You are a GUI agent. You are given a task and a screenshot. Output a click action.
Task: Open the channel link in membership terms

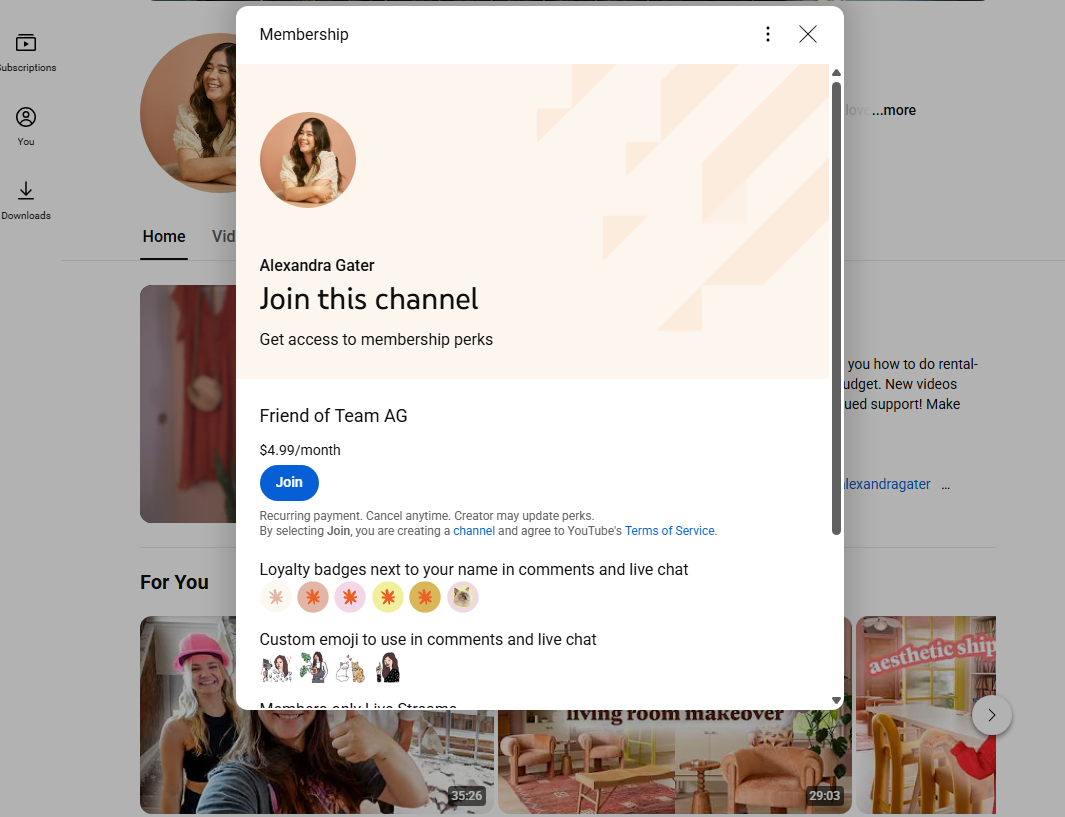tap(474, 531)
